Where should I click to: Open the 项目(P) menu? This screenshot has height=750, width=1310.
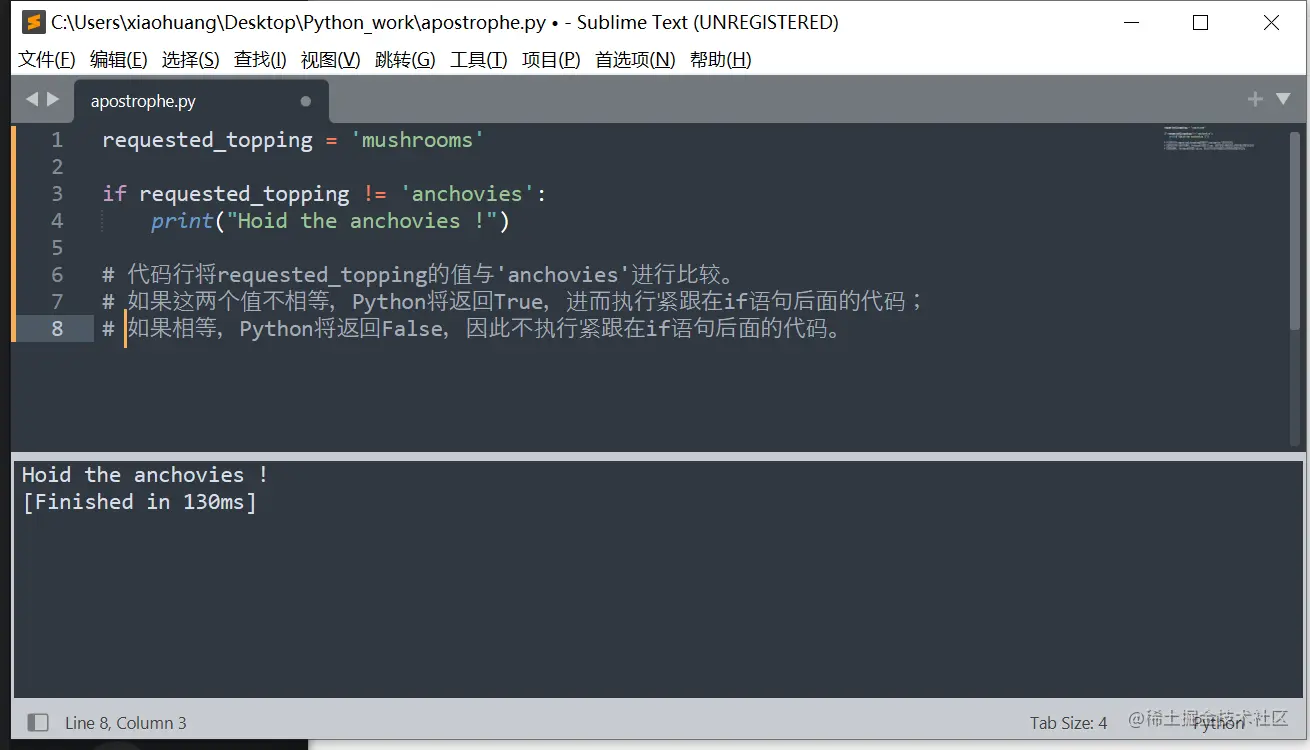551,60
